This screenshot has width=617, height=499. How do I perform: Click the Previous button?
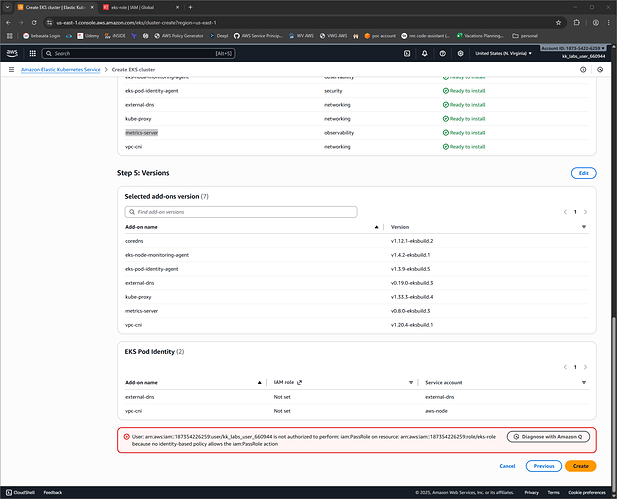click(x=544, y=466)
